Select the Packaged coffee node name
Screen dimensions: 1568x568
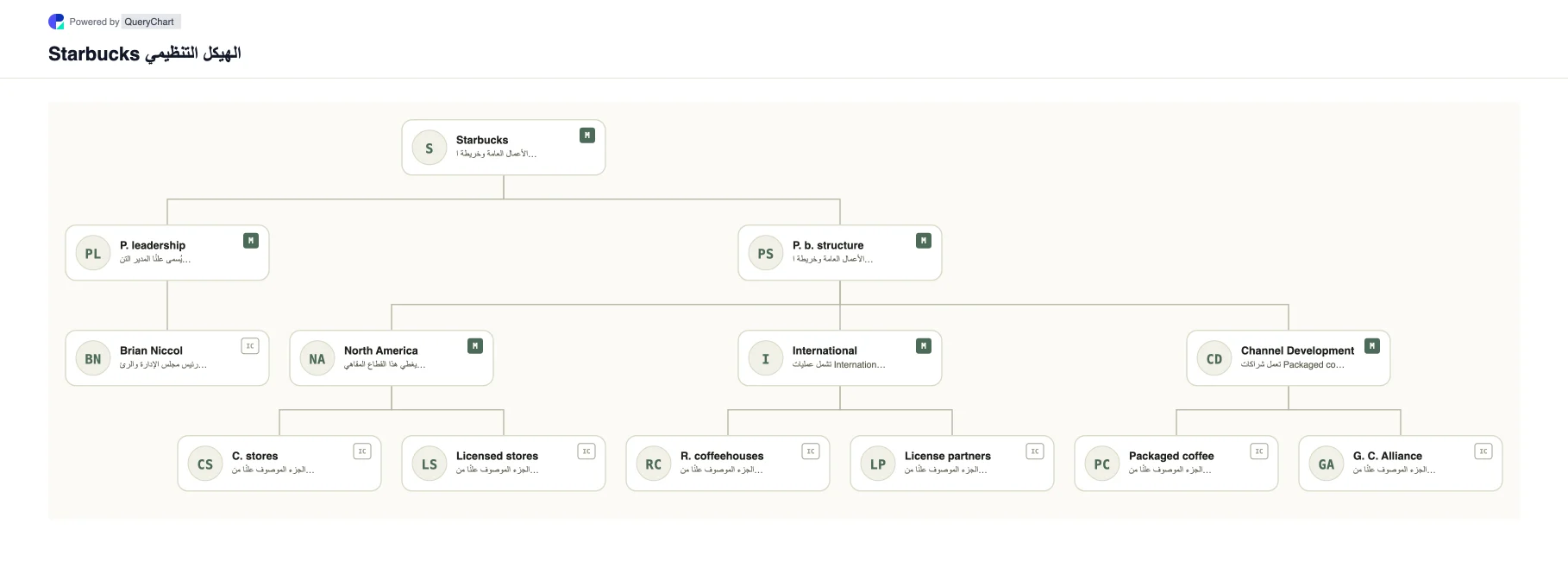(1171, 456)
